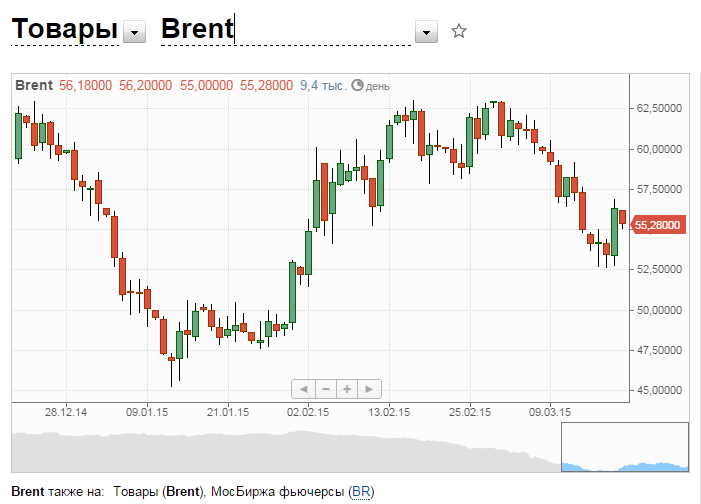Click the 50,00000 price axis label
Viewport: 701px width, 504px height.
[x=659, y=310]
